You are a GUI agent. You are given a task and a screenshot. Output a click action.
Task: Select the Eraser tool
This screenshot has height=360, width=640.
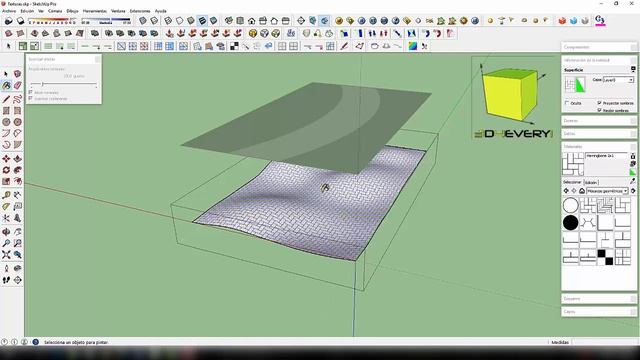click(x=18, y=85)
